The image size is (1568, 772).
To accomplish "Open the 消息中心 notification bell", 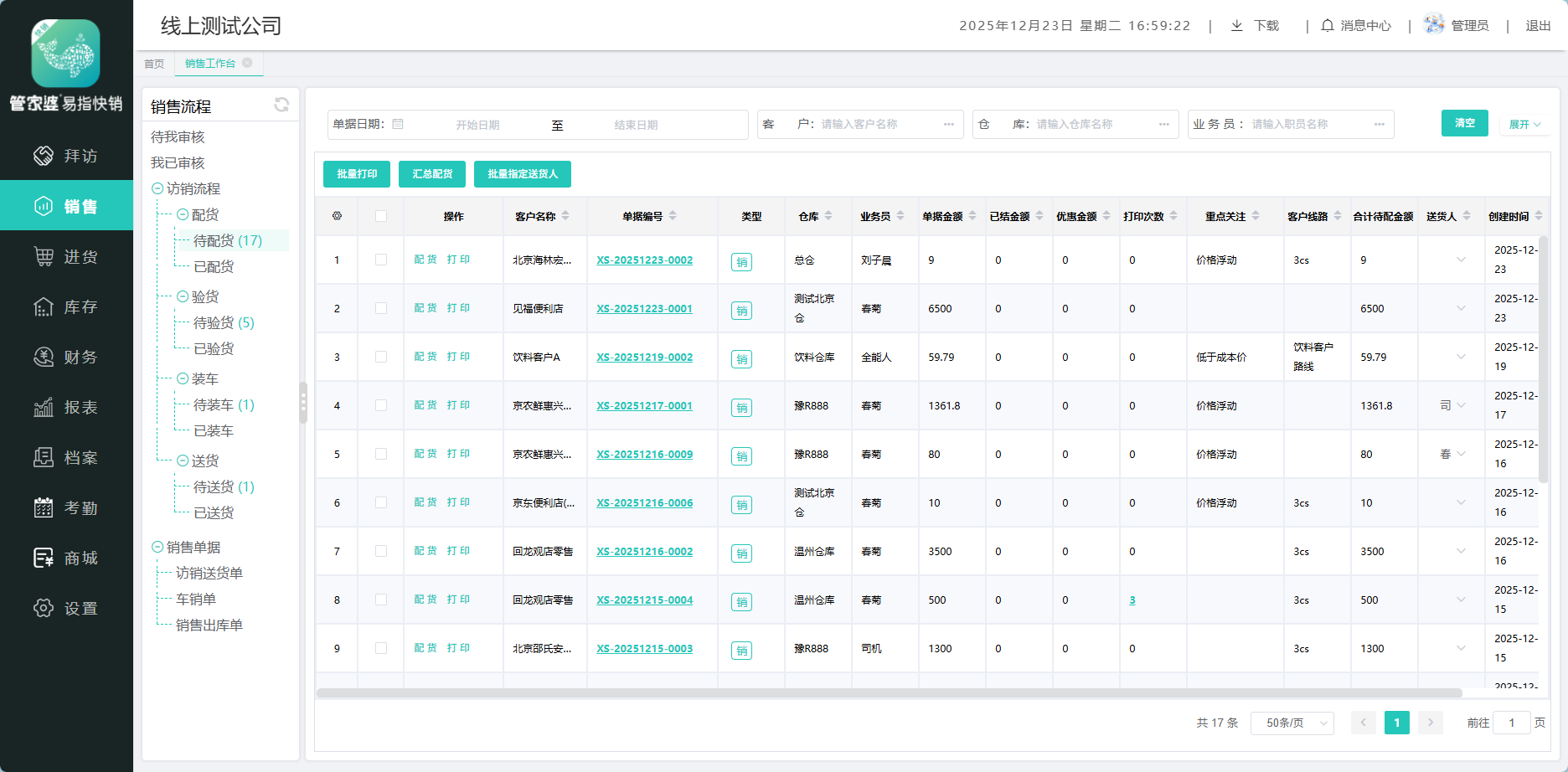I will tap(1328, 26).
